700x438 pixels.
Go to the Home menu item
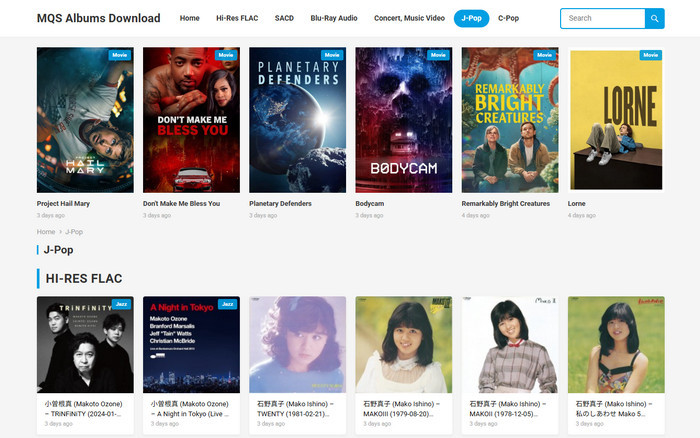pos(189,18)
